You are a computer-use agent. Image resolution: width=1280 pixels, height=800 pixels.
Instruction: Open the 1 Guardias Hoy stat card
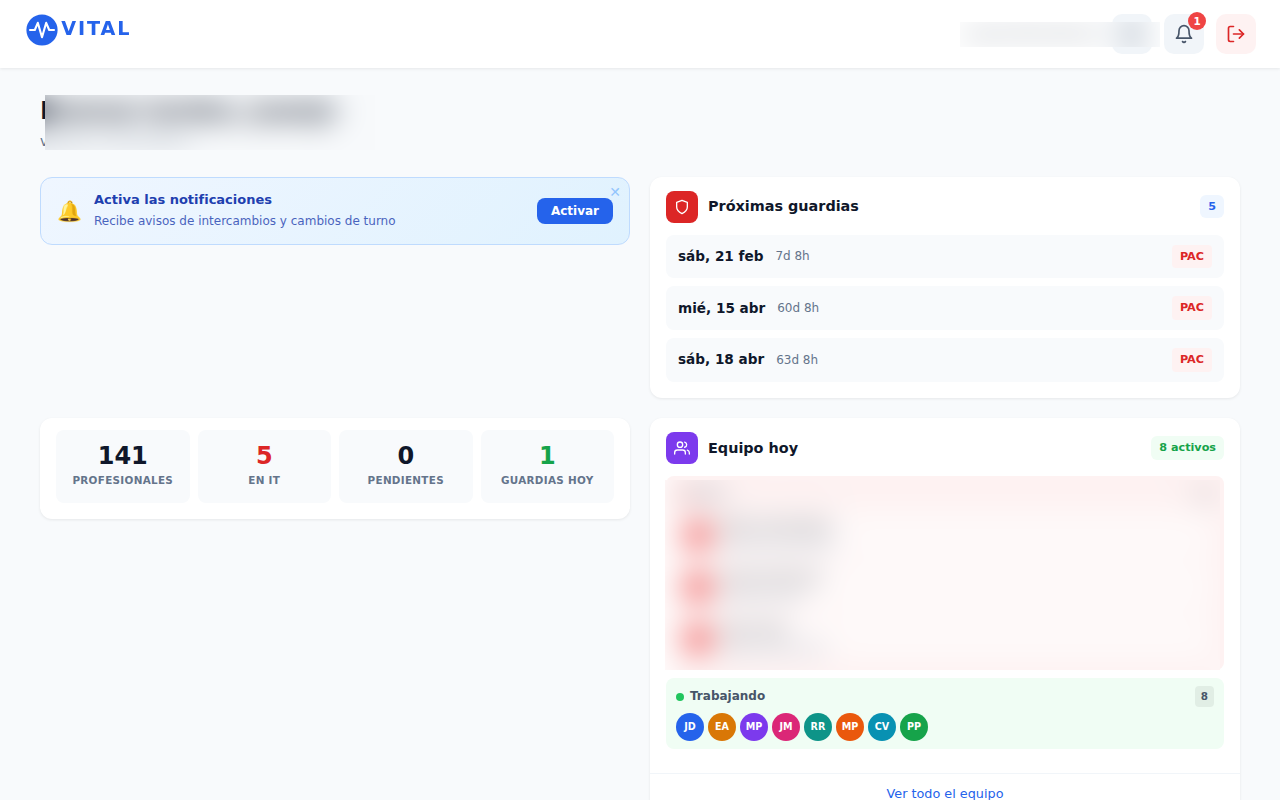547,466
